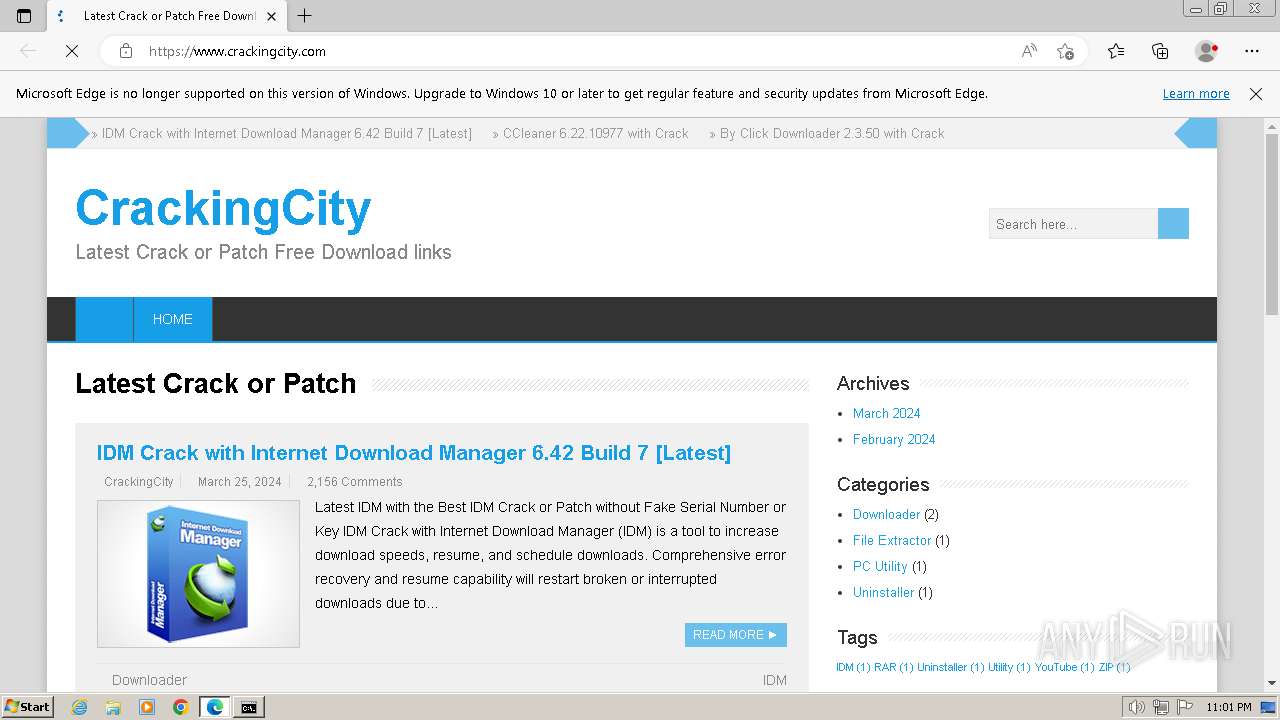Open Uninstaller category
Screen dimensions: 1280x720
pos(883,592)
